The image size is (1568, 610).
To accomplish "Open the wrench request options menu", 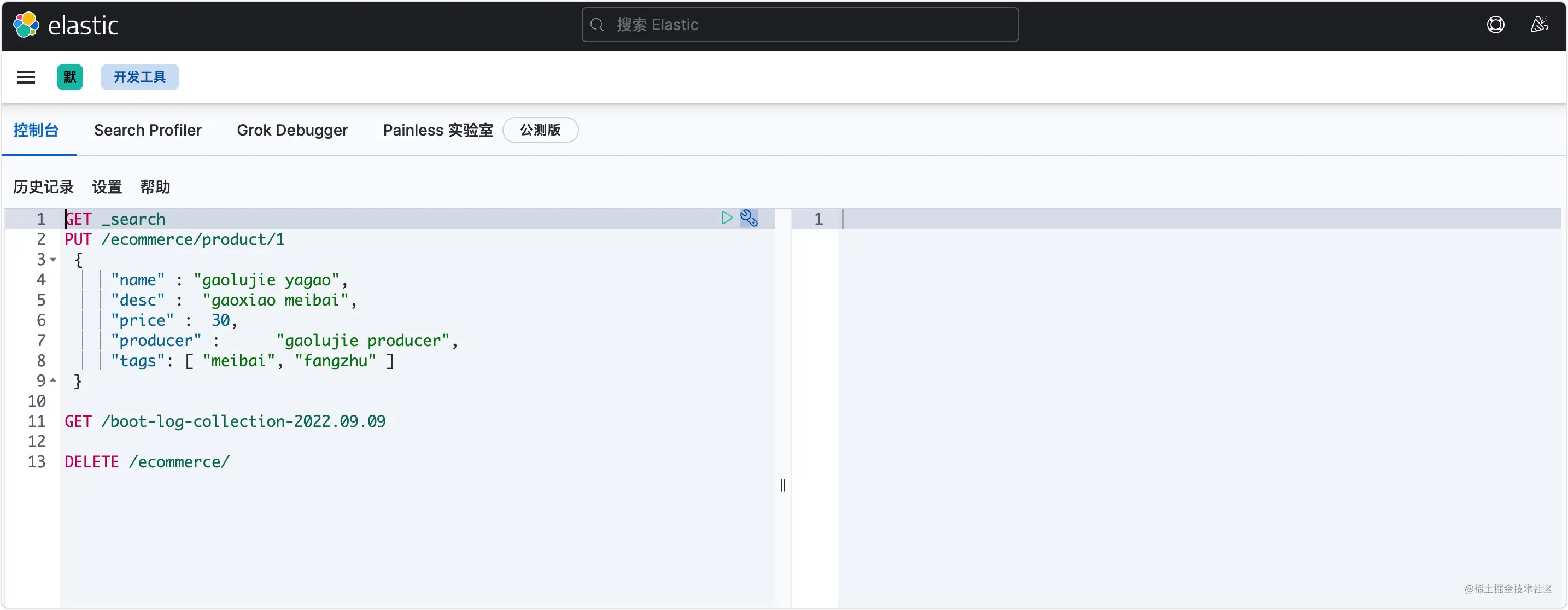I will (748, 218).
